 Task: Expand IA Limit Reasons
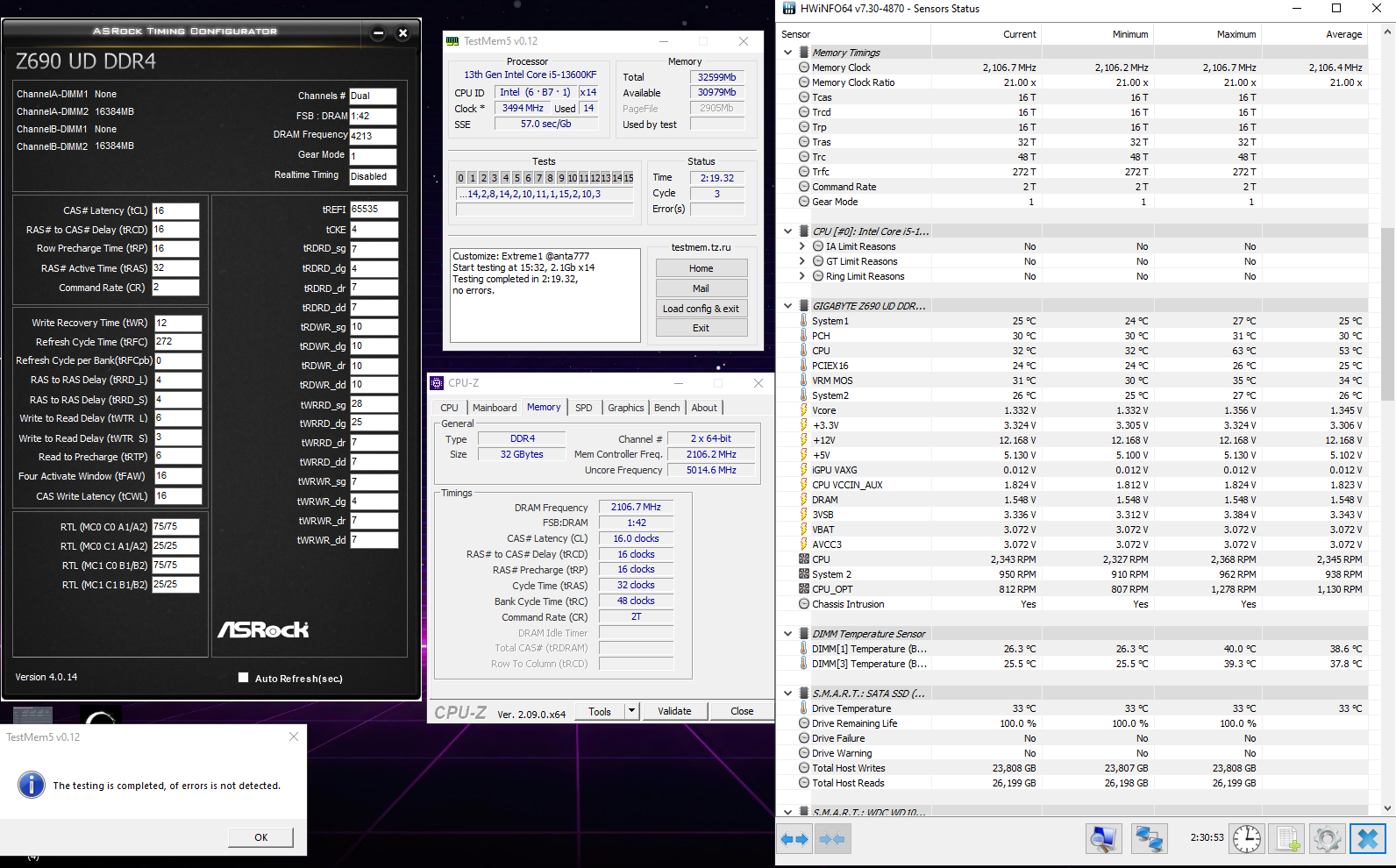(802, 246)
